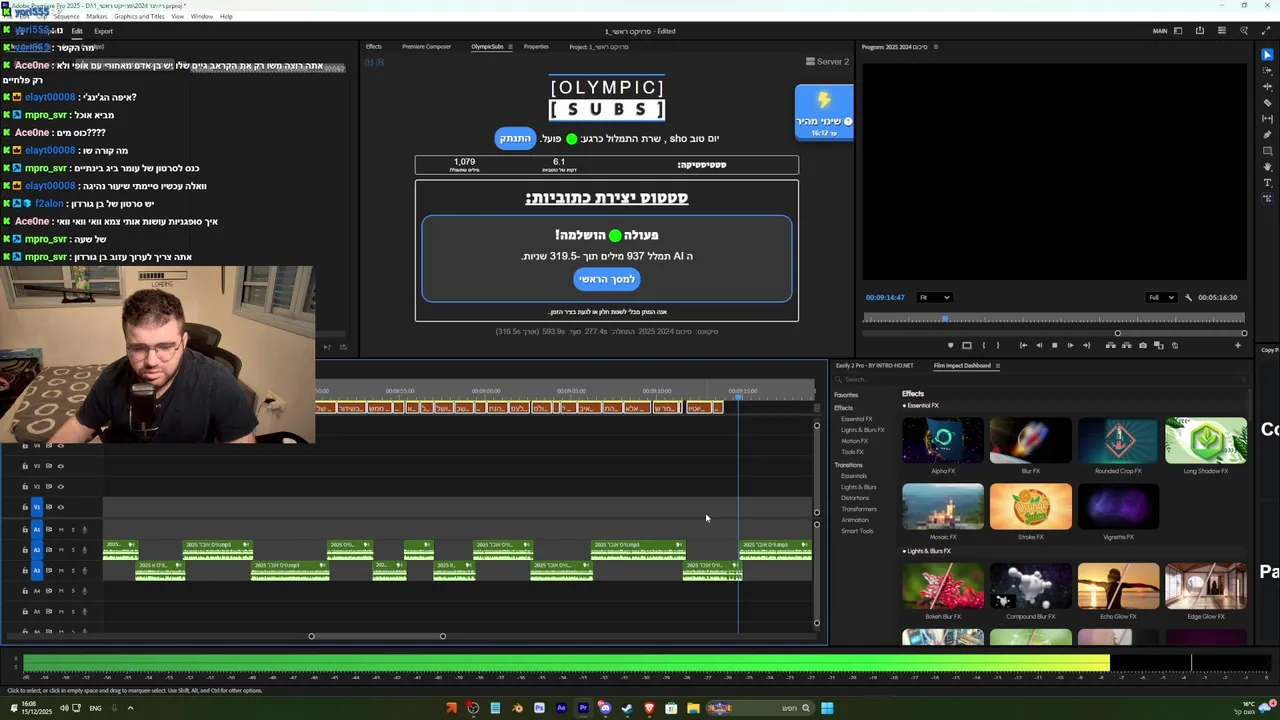Viewport: 1280px width, 720px height.
Task: Switch to Premiere Composer tab
Action: point(426,47)
